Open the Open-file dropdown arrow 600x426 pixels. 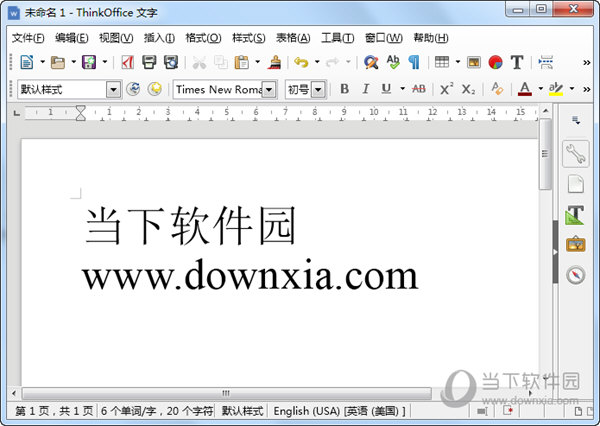pos(73,62)
